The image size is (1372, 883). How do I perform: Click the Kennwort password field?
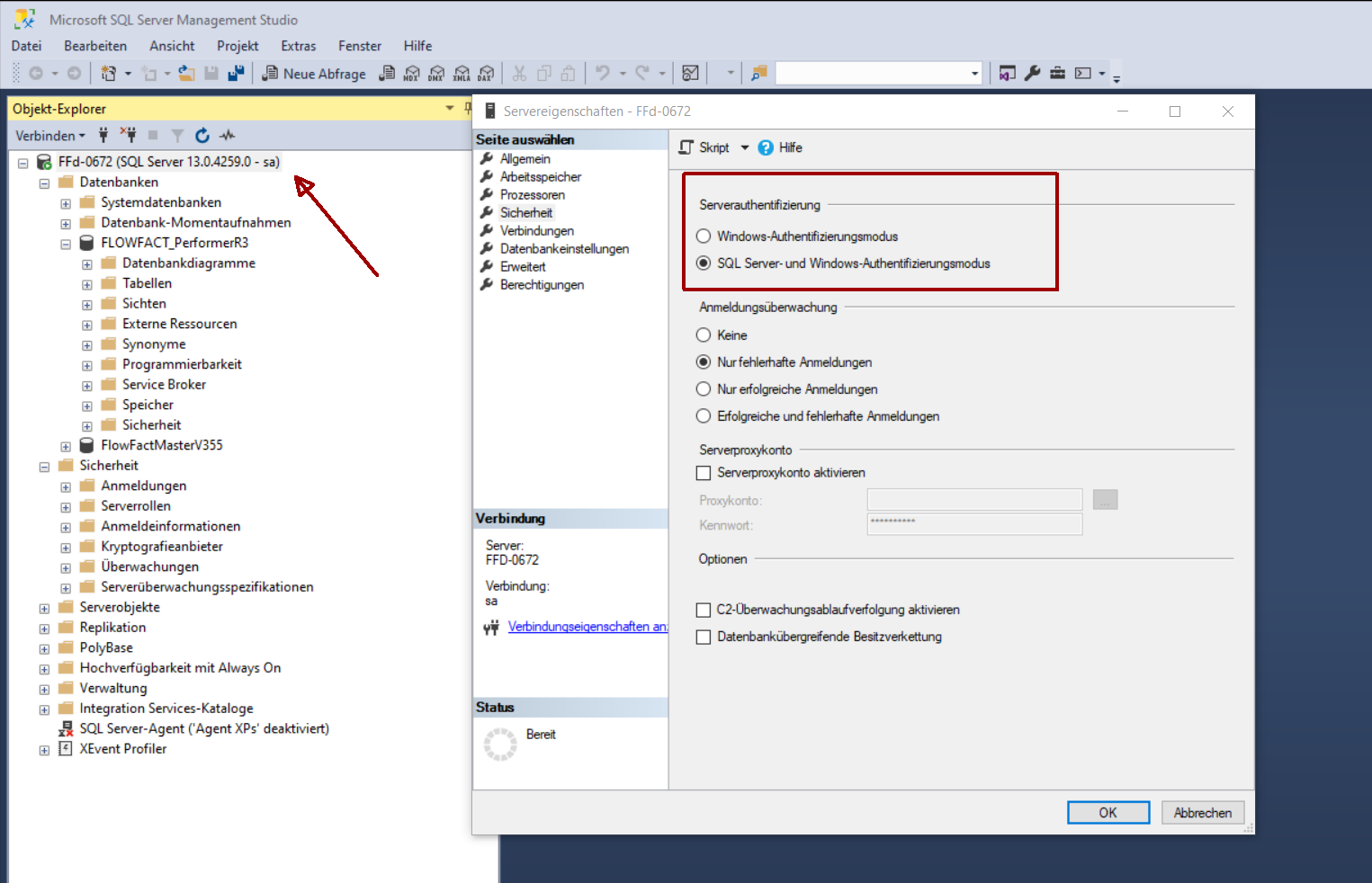[x=974, y=524]
